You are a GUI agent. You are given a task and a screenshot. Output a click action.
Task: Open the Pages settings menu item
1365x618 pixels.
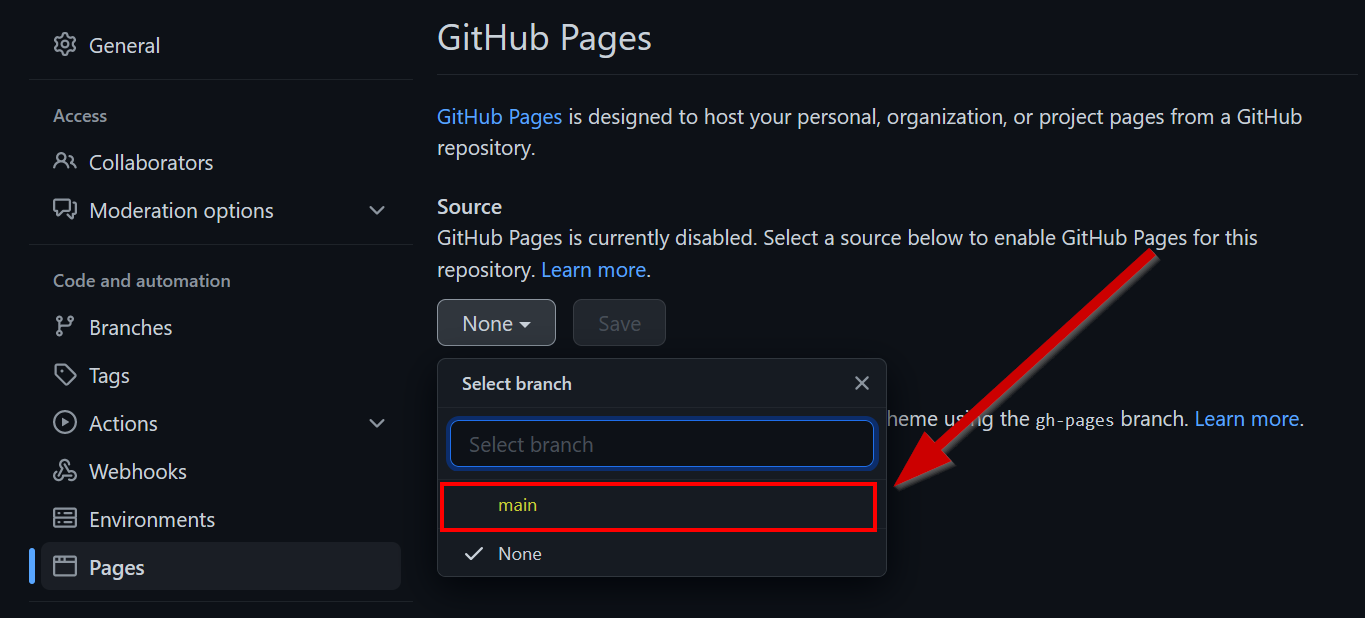pos(117,567)
